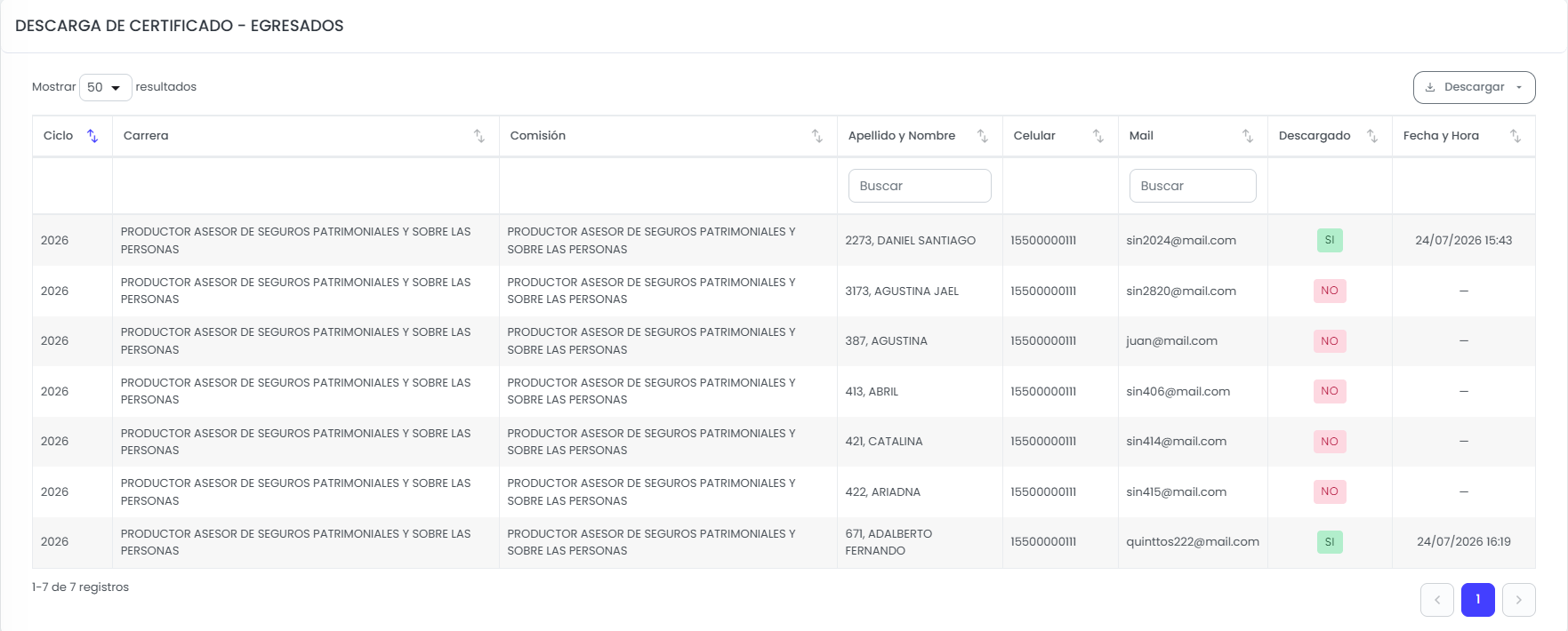Click email sin414@mail.com

pos(1176,442)
